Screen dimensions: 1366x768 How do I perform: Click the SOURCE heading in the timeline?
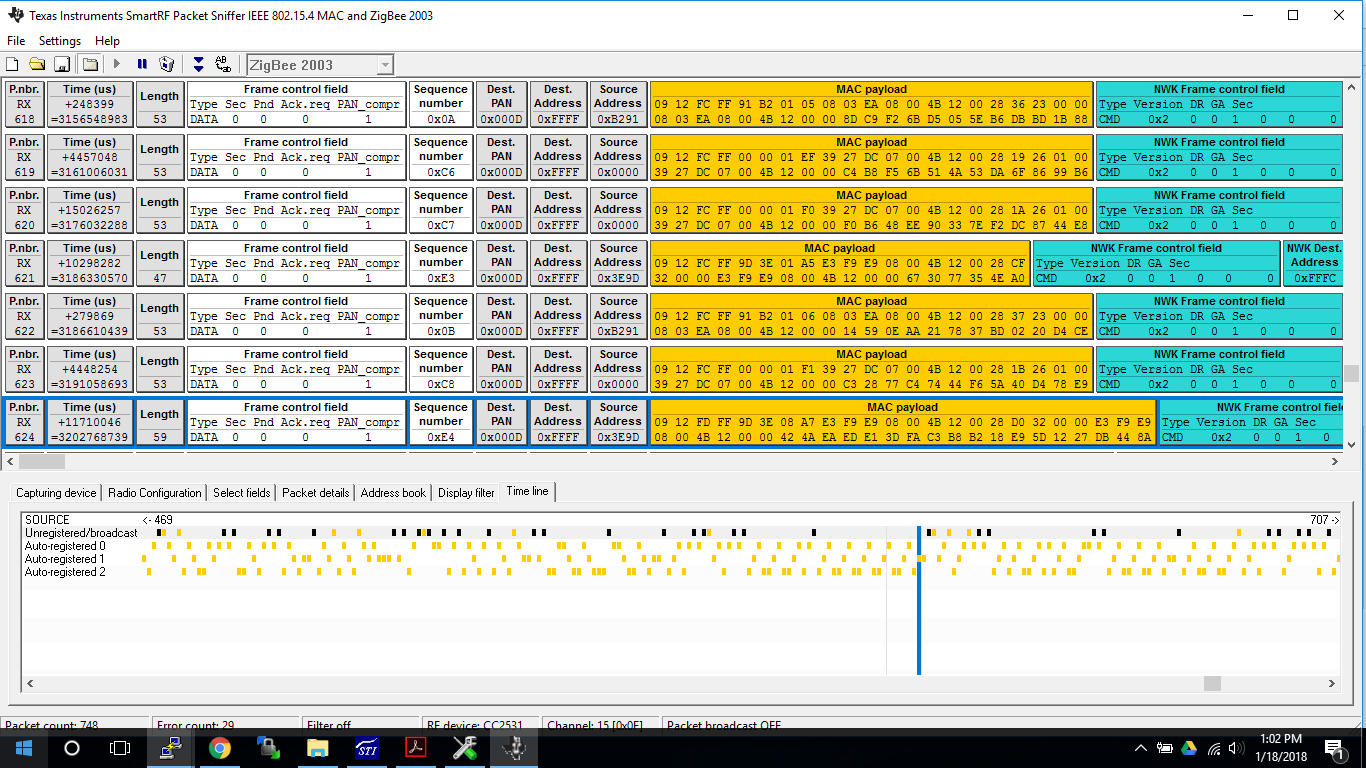pyautogui.click(x=47, y=520)
